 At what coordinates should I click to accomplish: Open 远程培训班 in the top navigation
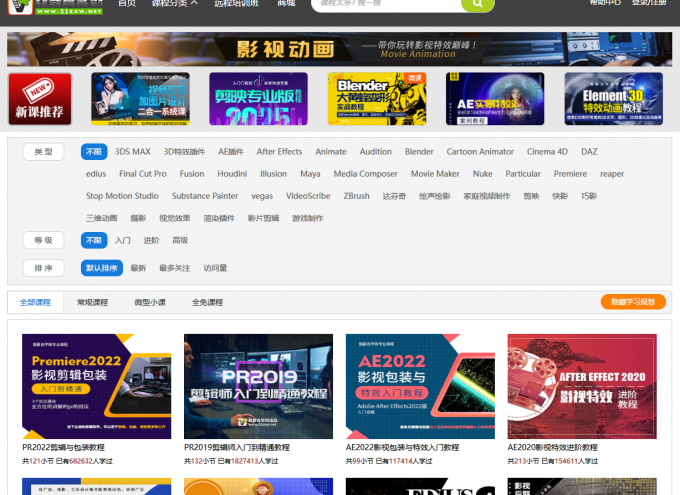click(236, 3)
